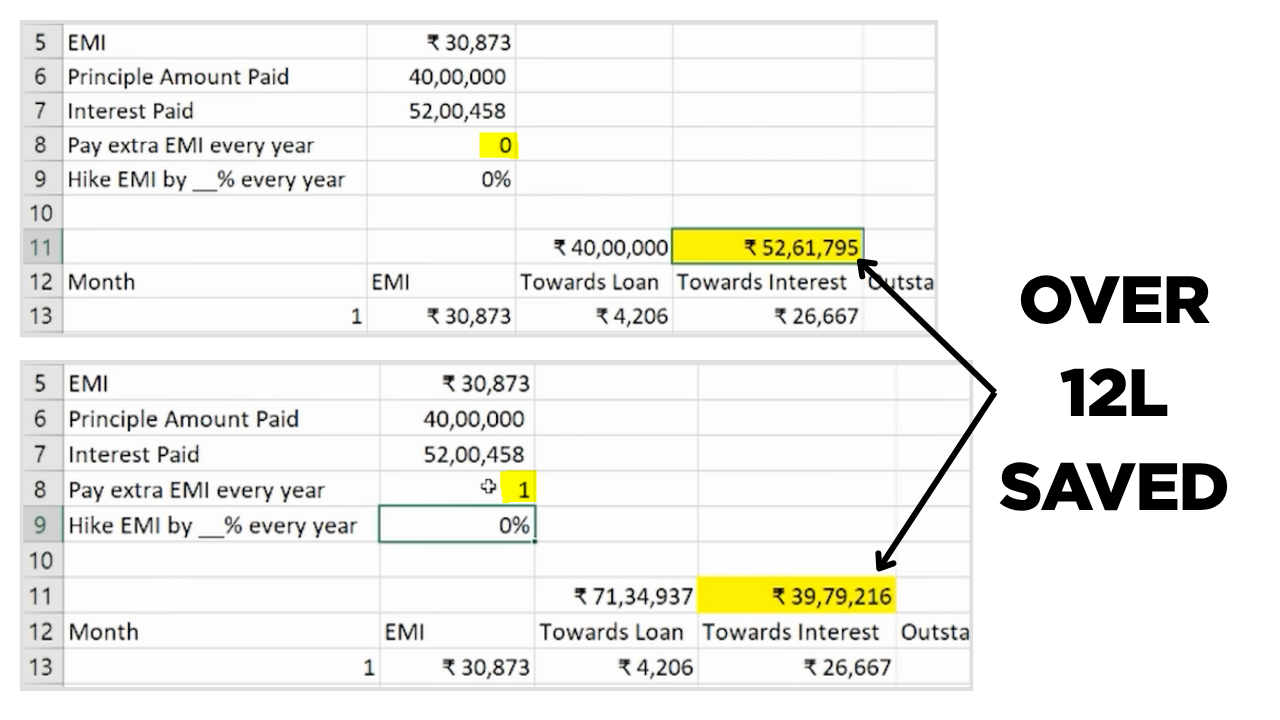Select 'Towards Loan' header in lower table
Screen dimensions: 1280x720
coord(611,632)
